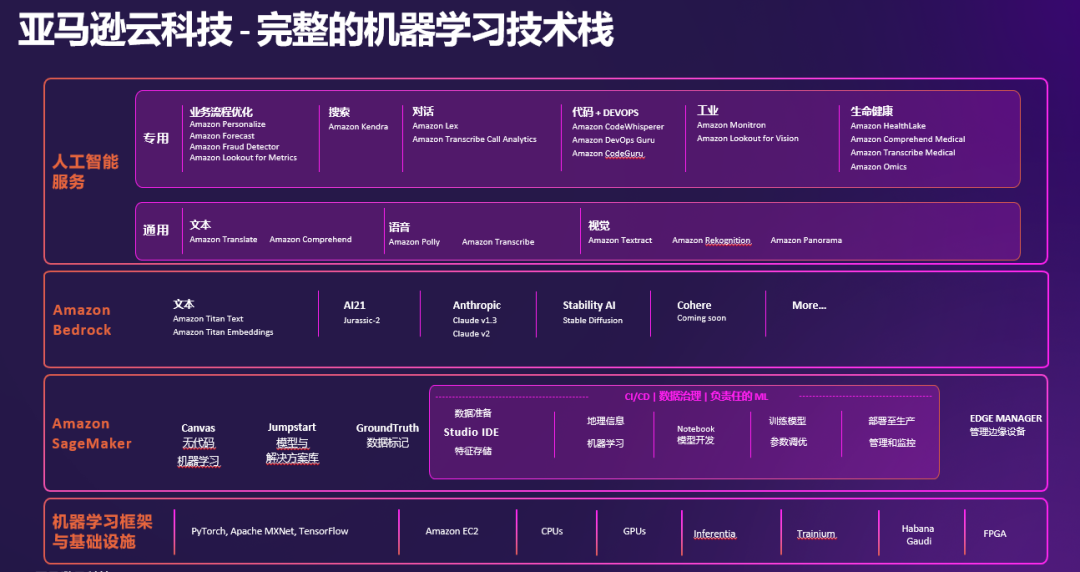Click the slide title 亚马逊云科技 - 完整的机器学习技术栈
Viewport: 1080px width, 572px height.
[315, 31]
